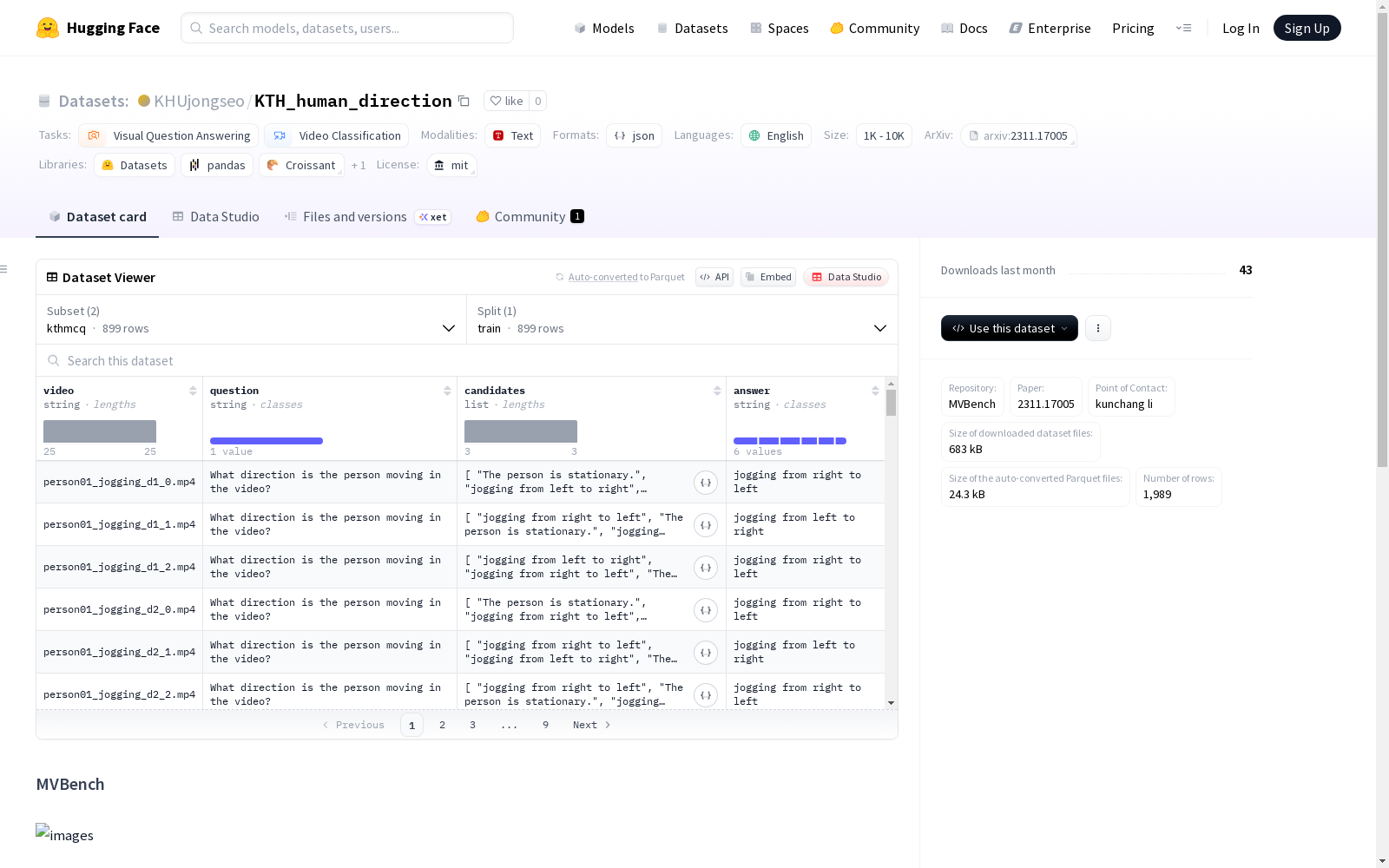Go to page 2 of the dataset table
Screen dimensions: 1389x868
tap(442, 725)
